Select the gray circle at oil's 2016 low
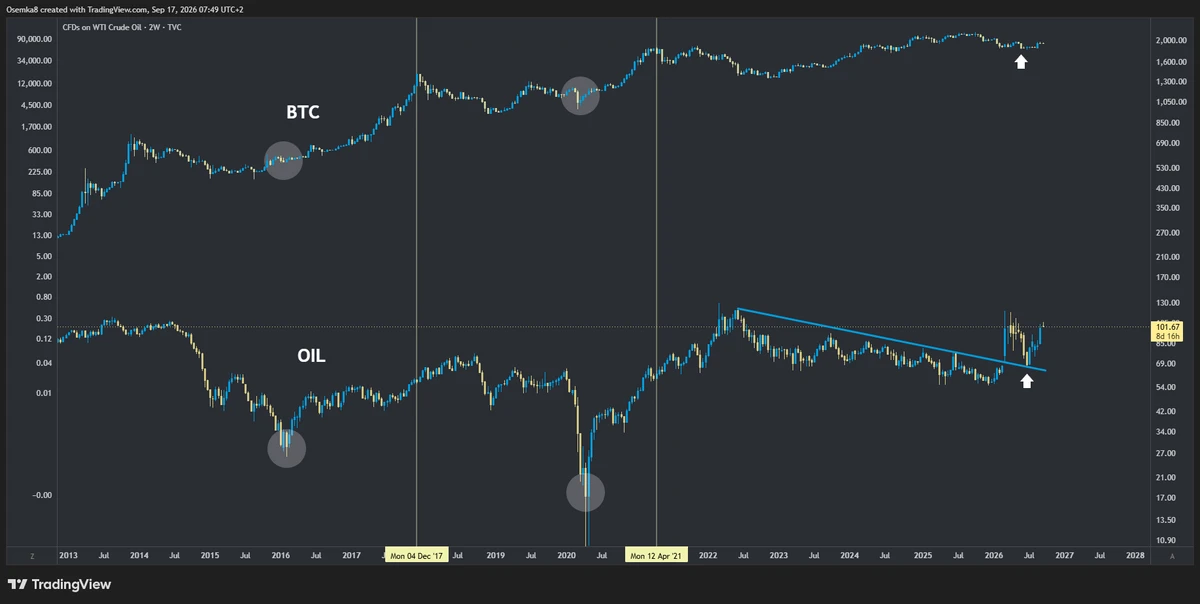Viewport: 1200px width, 604px height. [286, 448]
